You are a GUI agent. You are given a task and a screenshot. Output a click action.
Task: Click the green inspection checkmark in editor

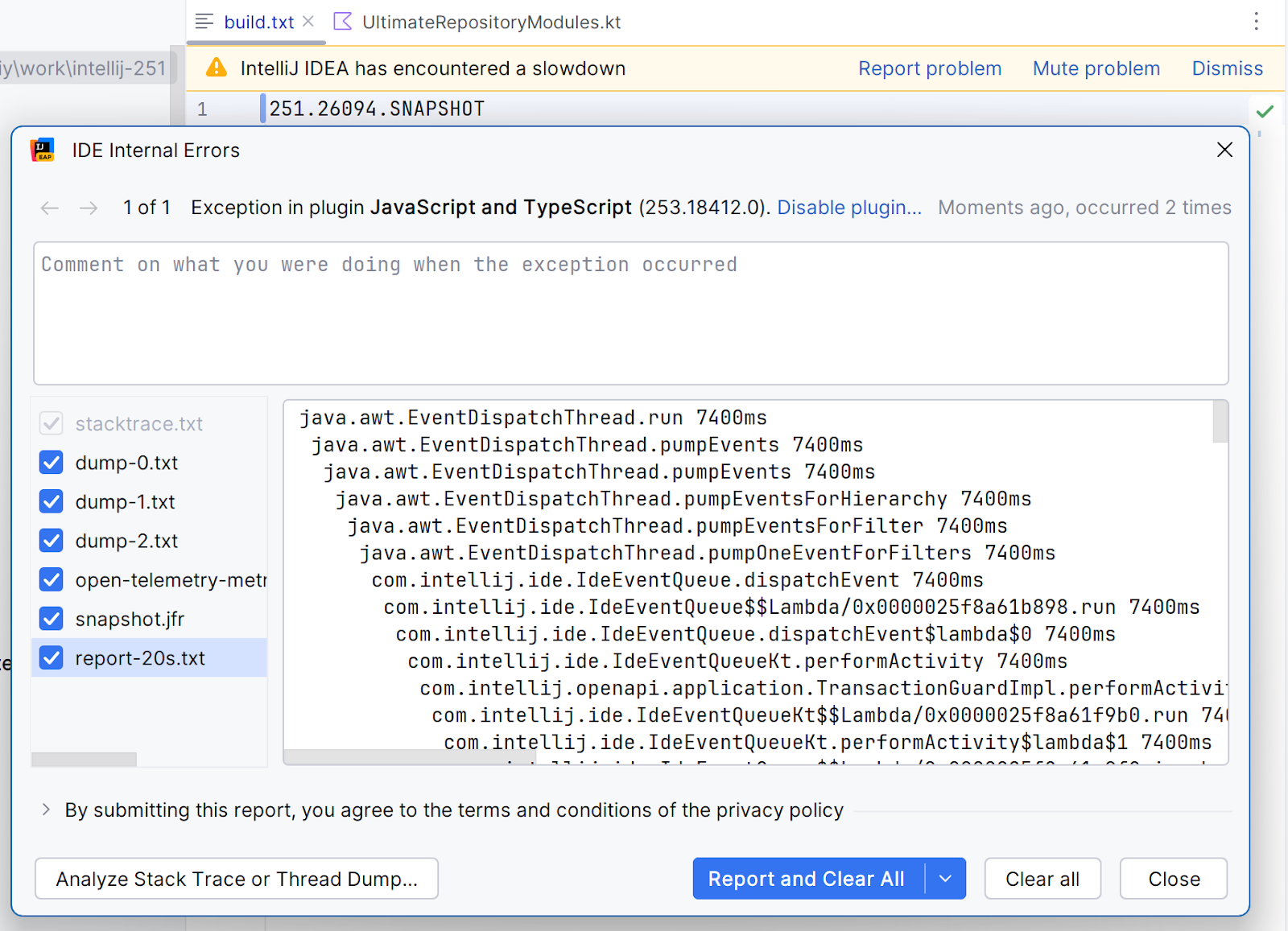coord(1265,111)
